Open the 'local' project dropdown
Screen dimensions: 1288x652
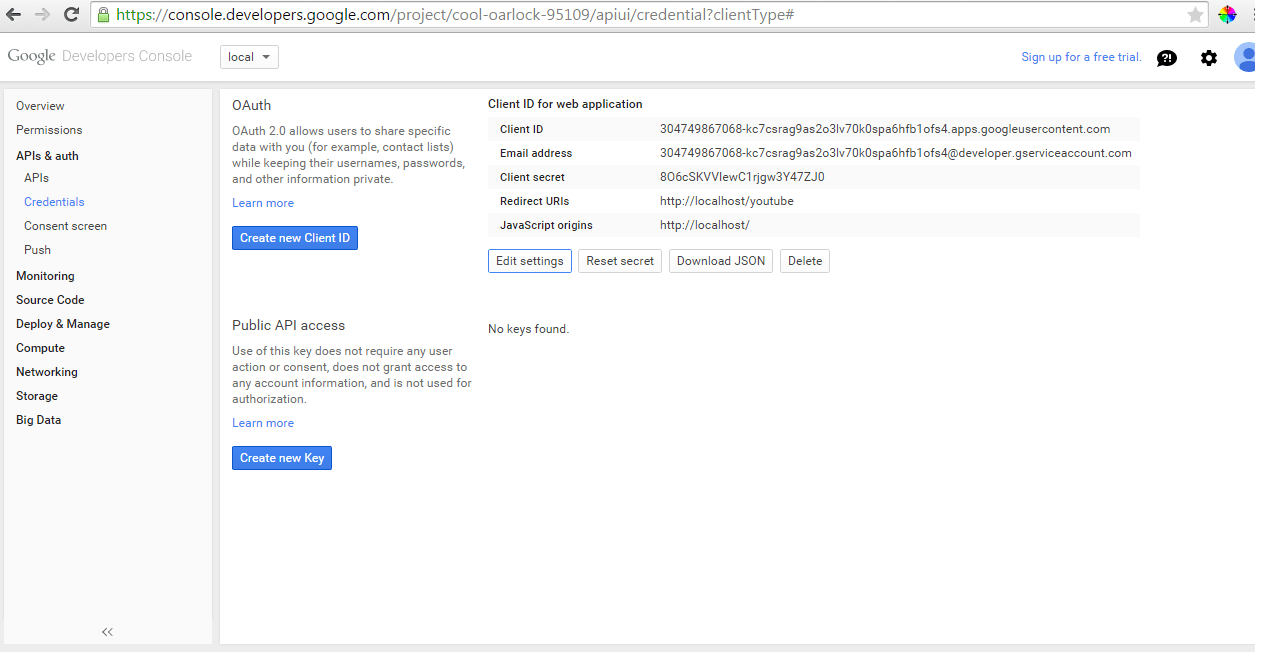click(249, 57)
